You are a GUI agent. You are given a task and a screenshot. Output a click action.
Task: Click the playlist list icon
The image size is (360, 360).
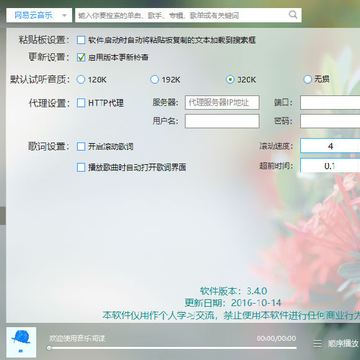(317, 344)
